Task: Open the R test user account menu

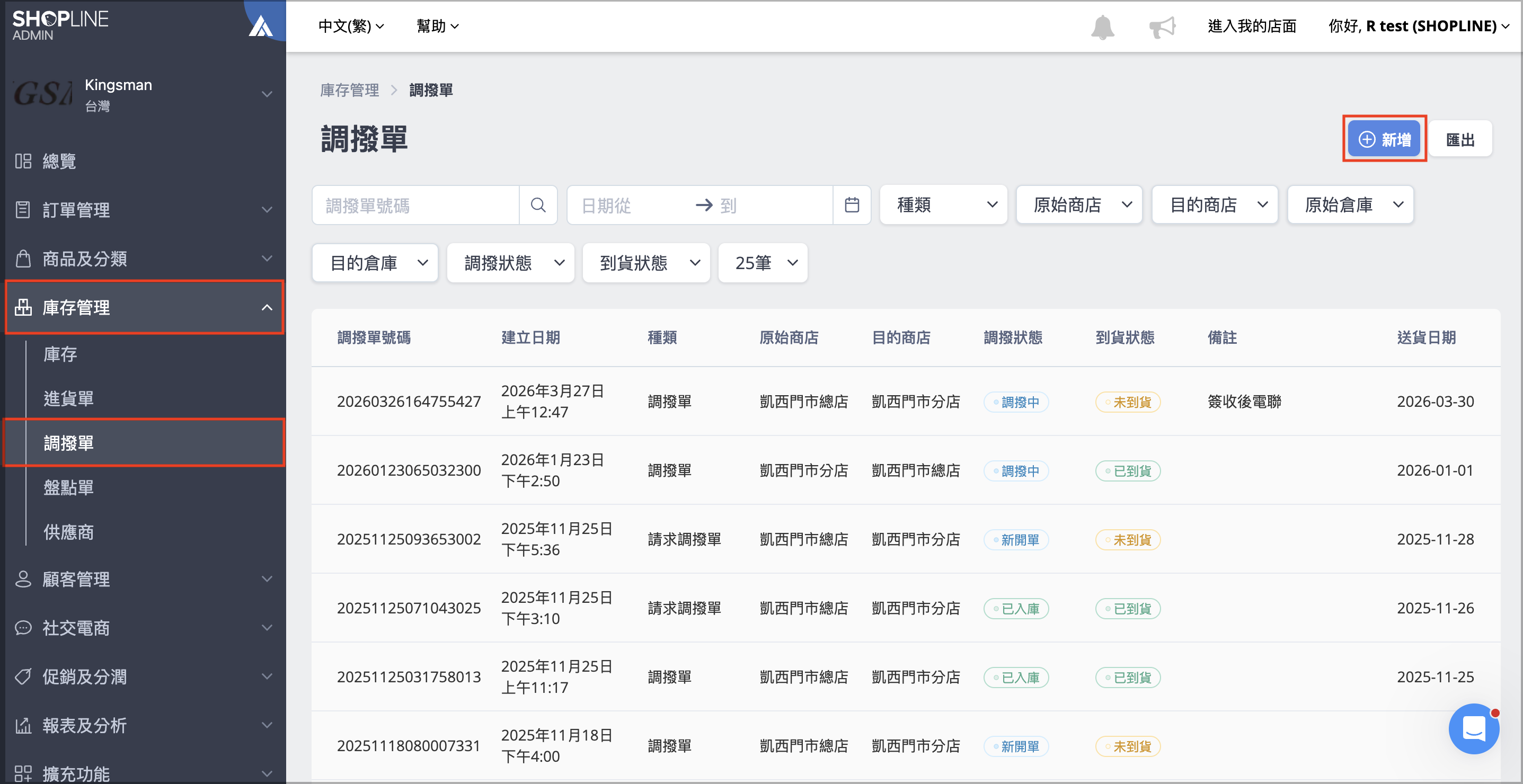Action: click(x=1419, y=26)
